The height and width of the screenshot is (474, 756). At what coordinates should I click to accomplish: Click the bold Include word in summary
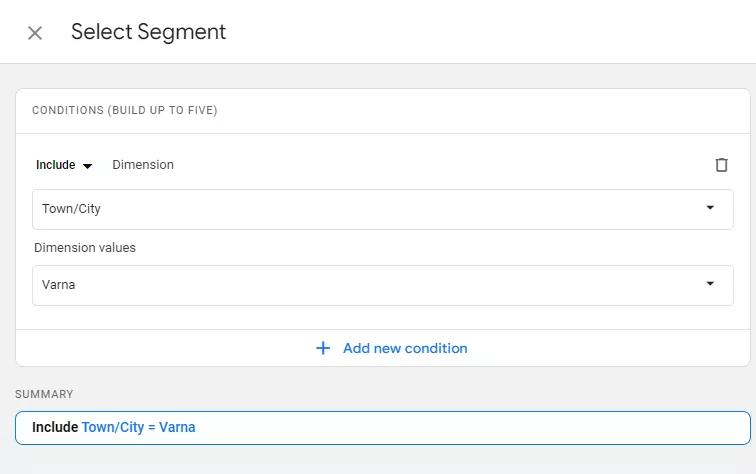55,427
